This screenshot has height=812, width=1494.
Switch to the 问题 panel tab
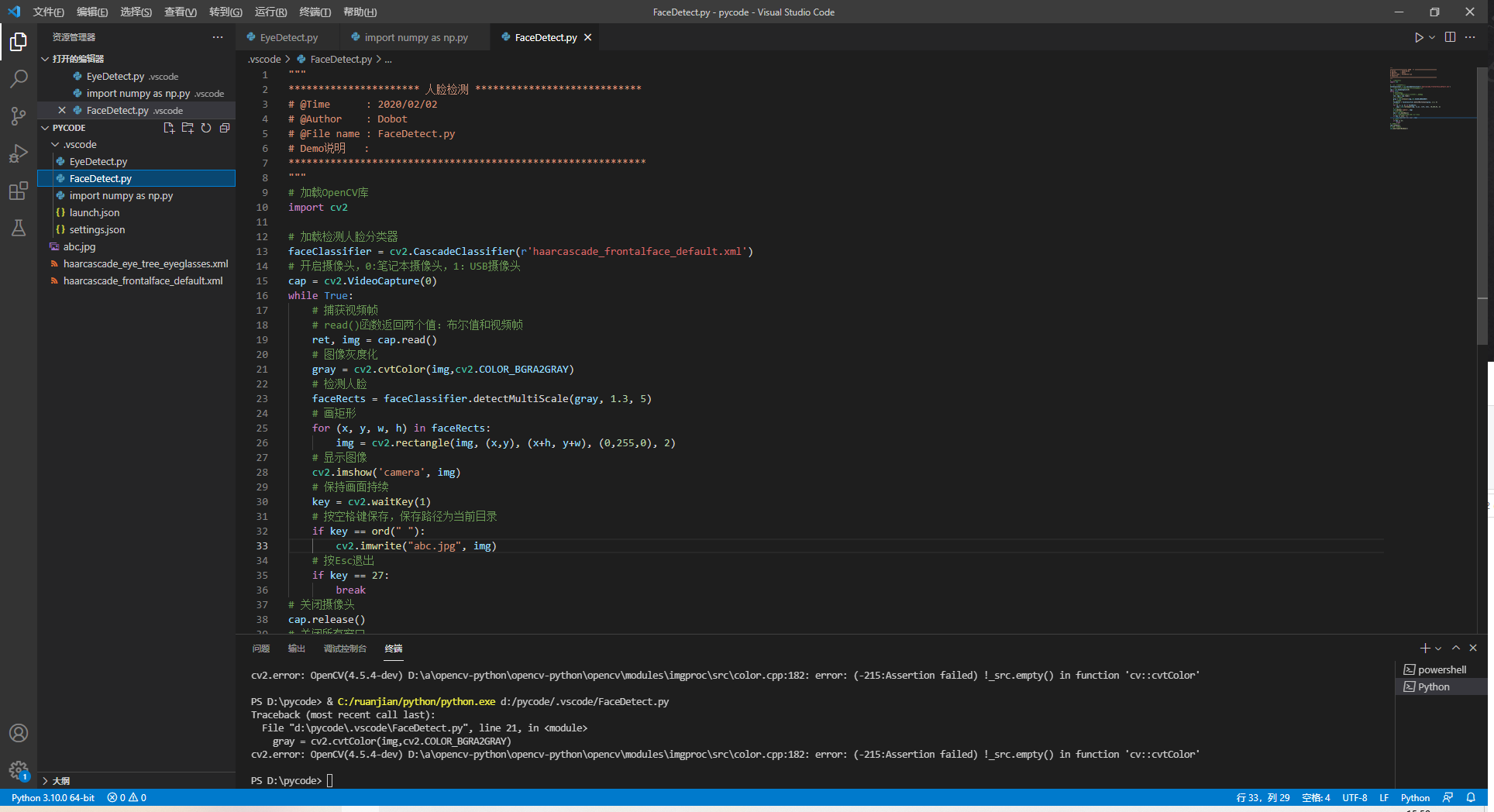[261, 649]
